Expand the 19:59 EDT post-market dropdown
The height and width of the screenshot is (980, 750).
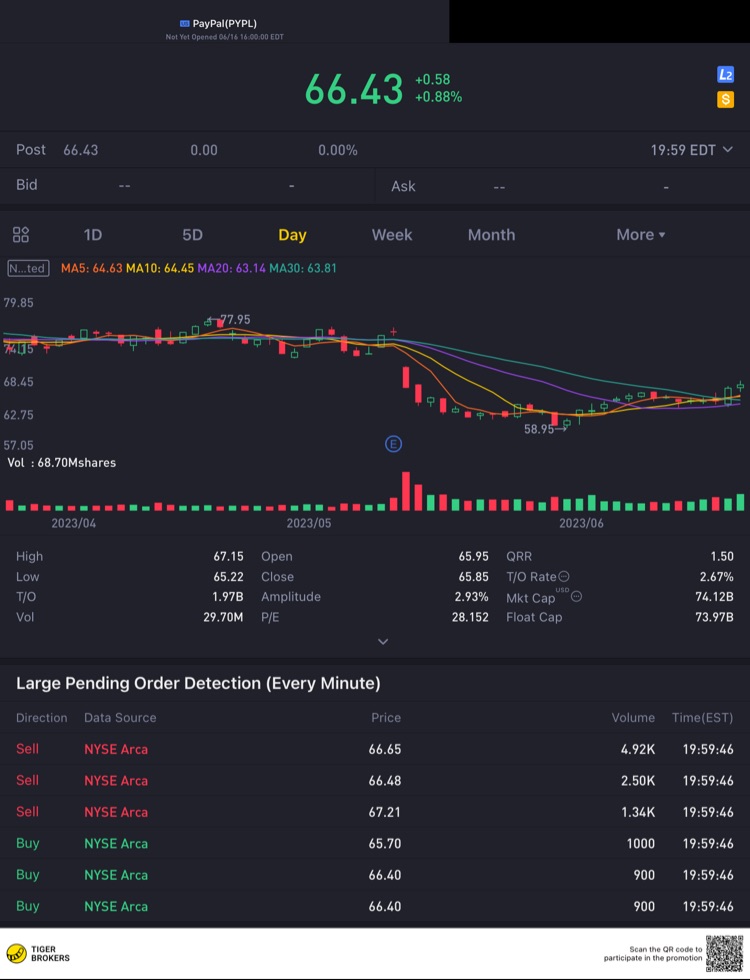[x=691, y=150]
